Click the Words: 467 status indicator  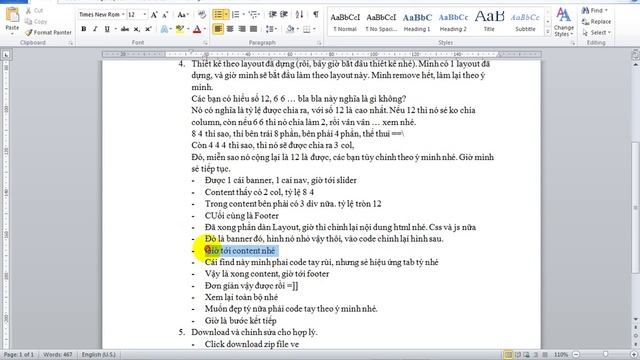click(x=58, y=354)
